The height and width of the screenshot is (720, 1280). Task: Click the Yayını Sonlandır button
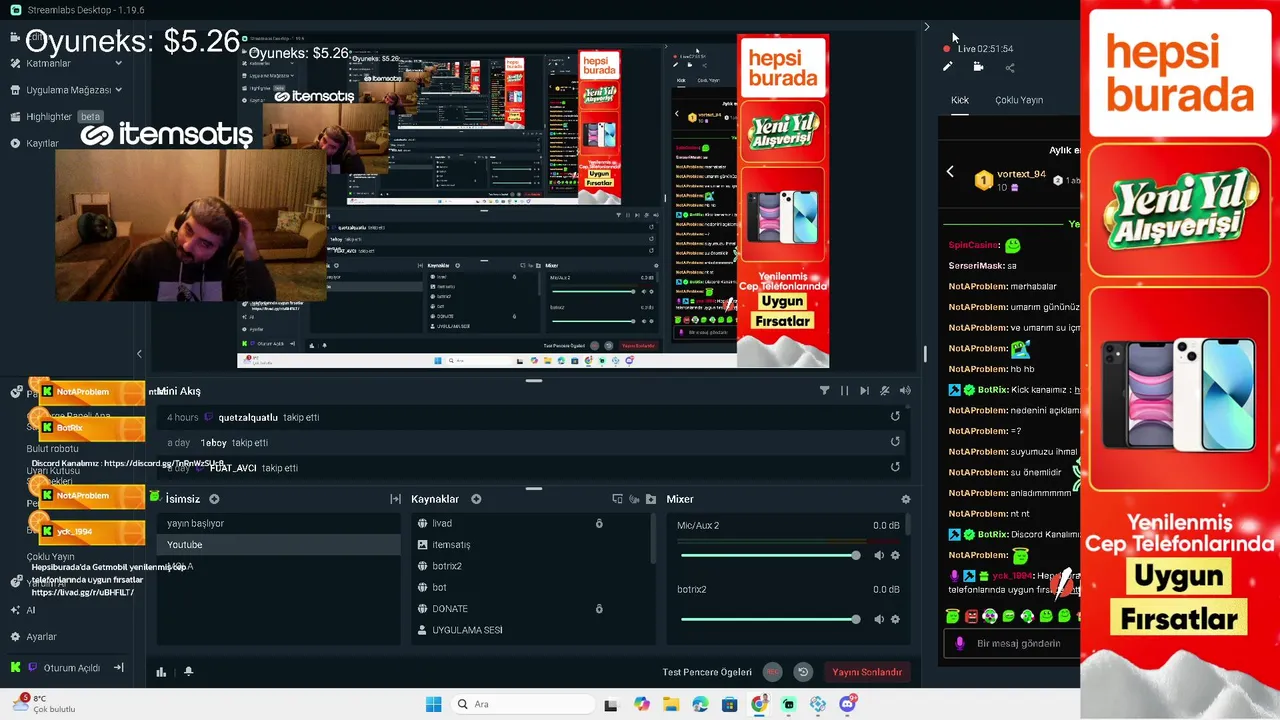point(867,672)
